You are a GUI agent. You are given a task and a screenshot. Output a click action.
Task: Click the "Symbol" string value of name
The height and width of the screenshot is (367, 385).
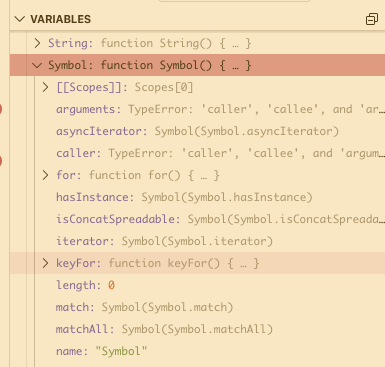coord(121,351)
